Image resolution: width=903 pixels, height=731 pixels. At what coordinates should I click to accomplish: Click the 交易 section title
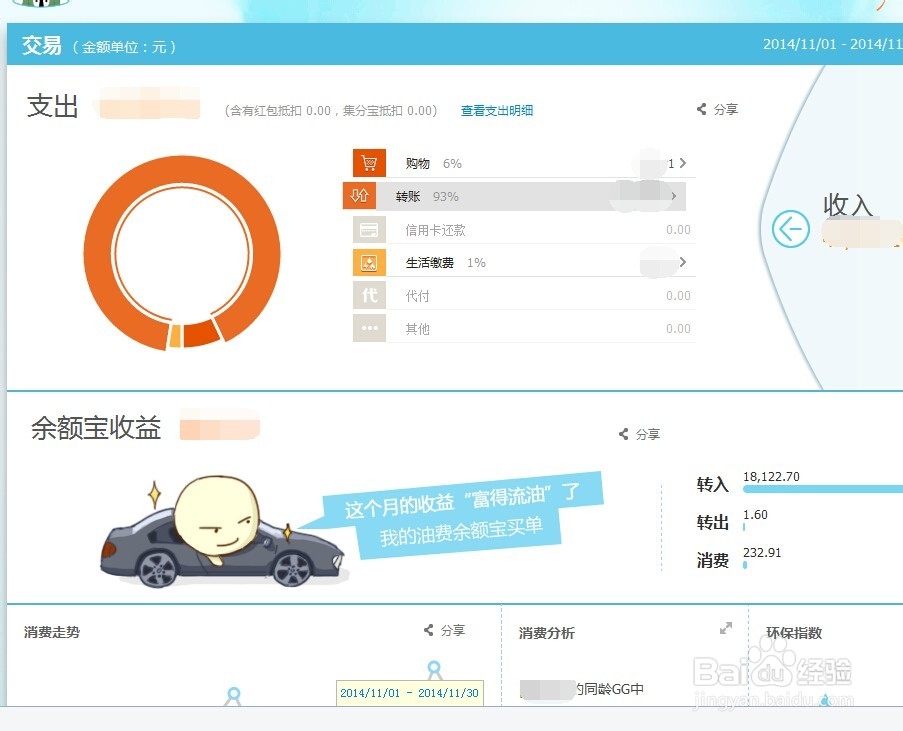41,45
